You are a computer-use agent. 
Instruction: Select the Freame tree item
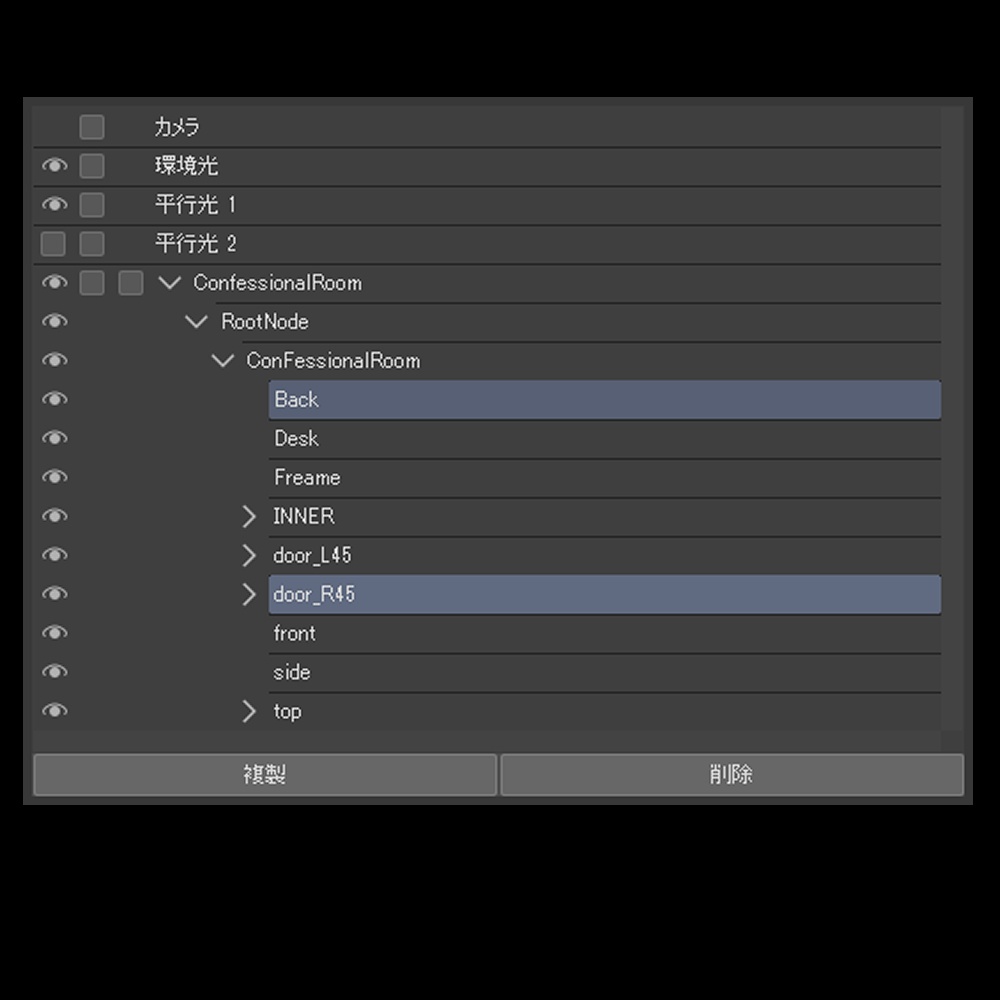click(307, 478)
